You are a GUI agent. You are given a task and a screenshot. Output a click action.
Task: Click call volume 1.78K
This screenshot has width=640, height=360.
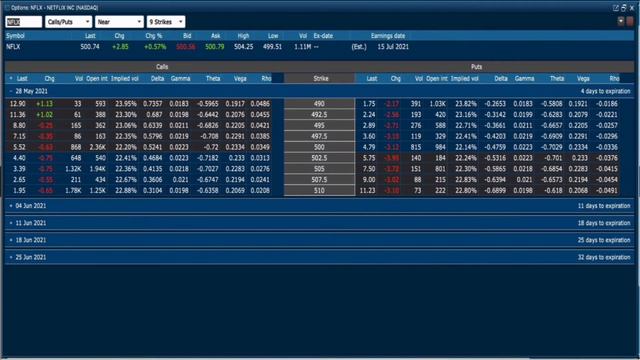tap(73, 191)
